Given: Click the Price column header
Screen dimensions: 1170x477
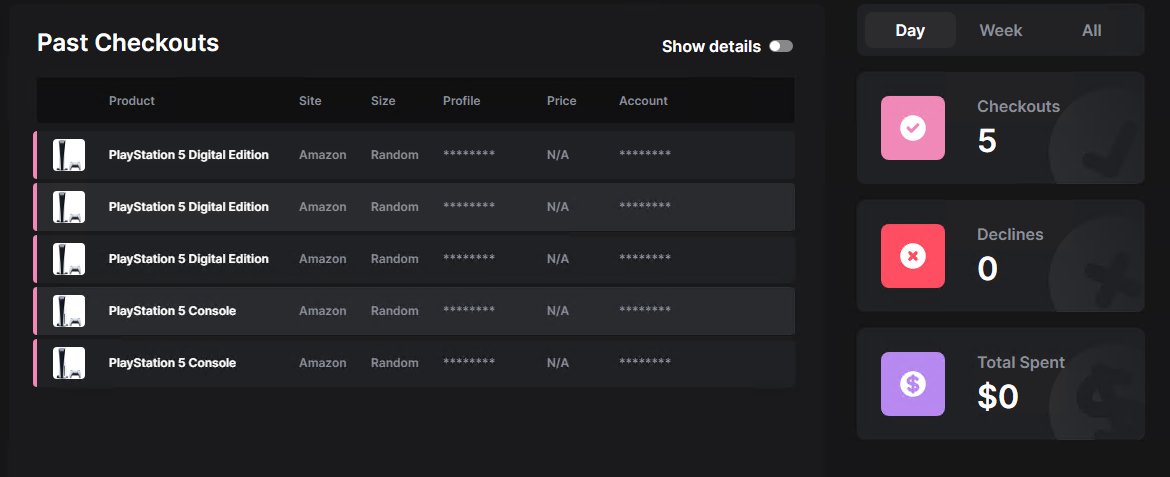Looking at the screenshot, I should point(561,101).
